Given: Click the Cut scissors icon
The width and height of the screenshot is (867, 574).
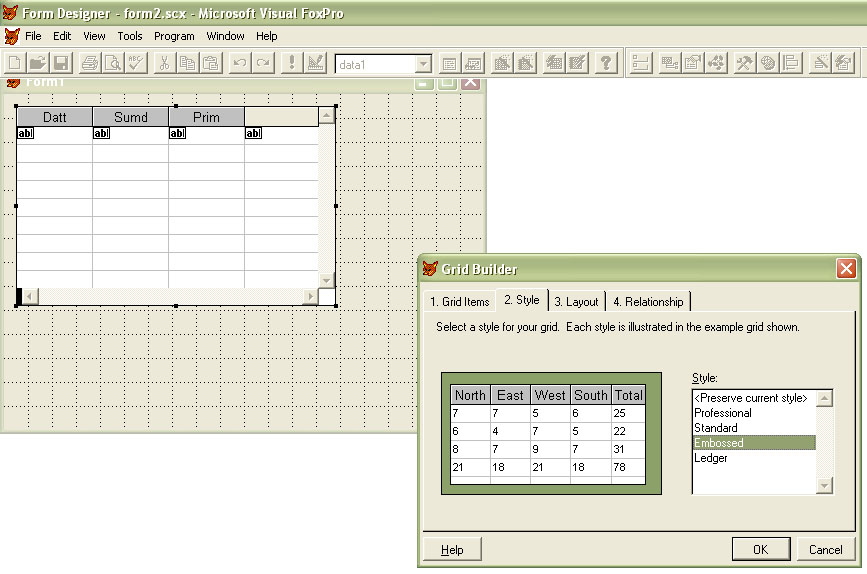Looking at the screenshot, I should tap(164, 63).
